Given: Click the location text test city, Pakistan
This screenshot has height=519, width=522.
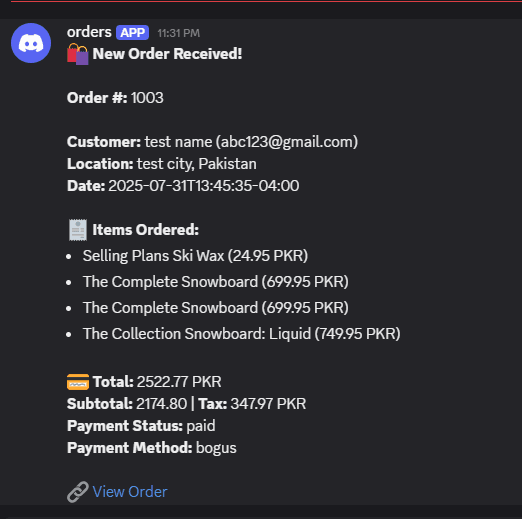Looking at the screenshot, I should [x=197, y=164].
